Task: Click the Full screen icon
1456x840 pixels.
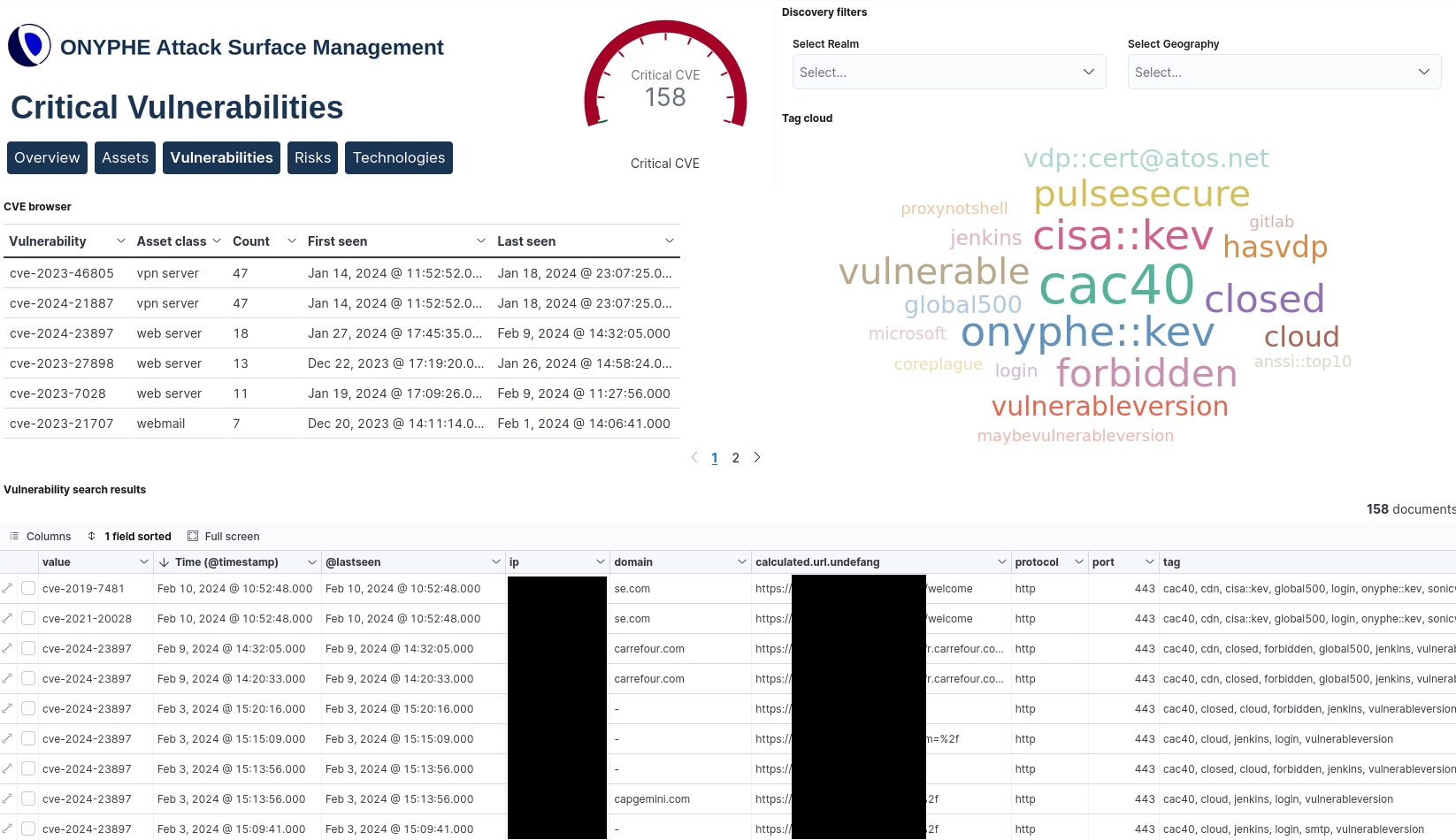Action: [193, 536]
